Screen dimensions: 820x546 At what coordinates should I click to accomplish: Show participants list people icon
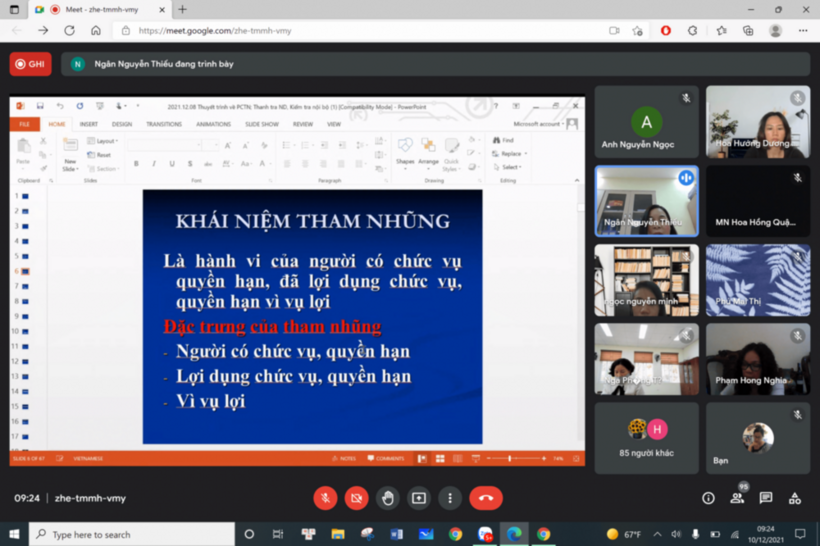(737, 498)
